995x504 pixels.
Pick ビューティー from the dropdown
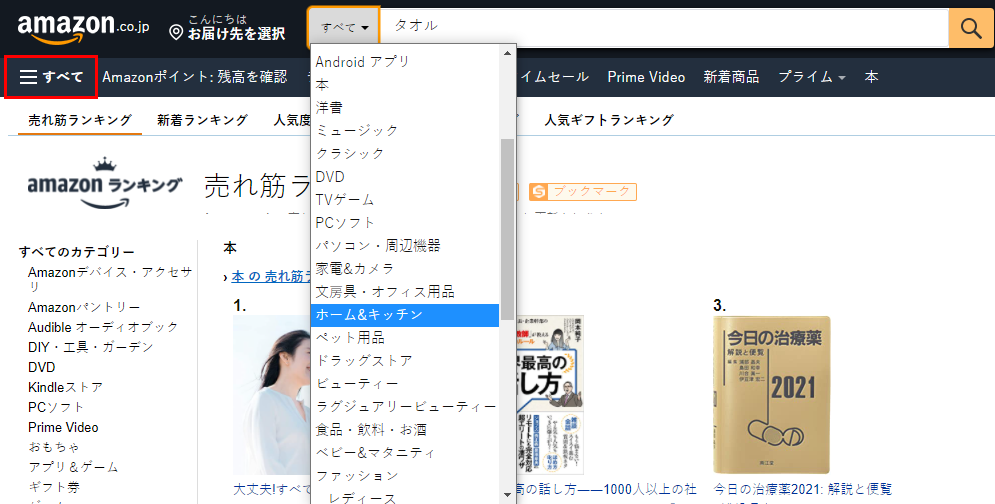pyautogui.click(x=405, y=383)
